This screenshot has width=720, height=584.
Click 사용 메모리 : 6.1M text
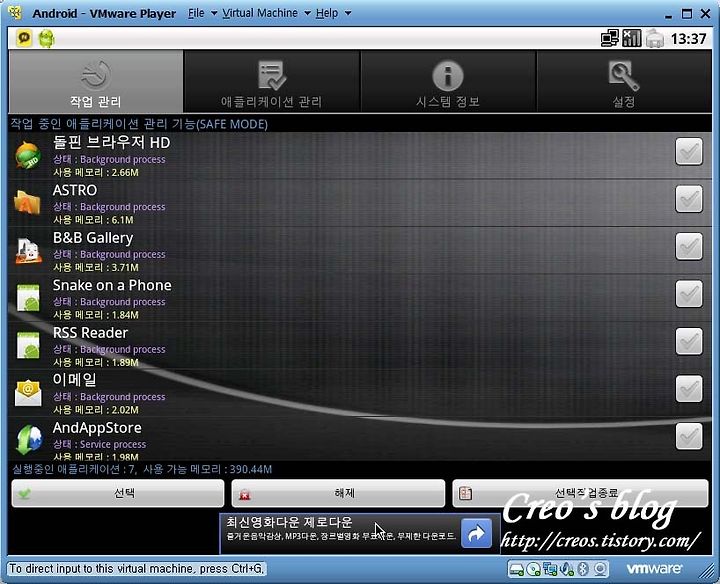coord(93,220)
